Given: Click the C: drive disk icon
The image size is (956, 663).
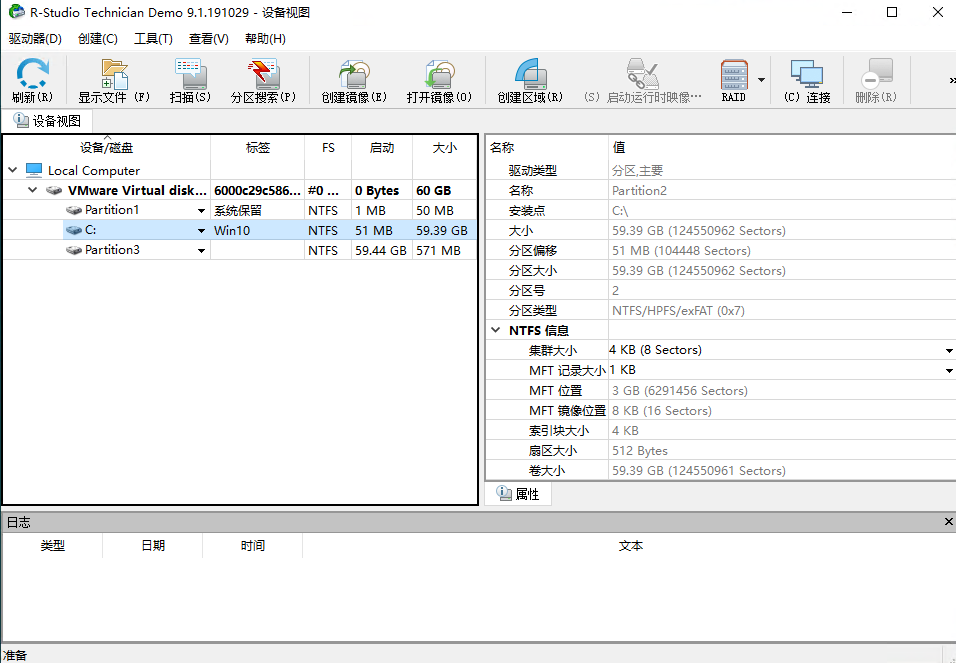Looking at the screenshot, I should click(74, 231).
